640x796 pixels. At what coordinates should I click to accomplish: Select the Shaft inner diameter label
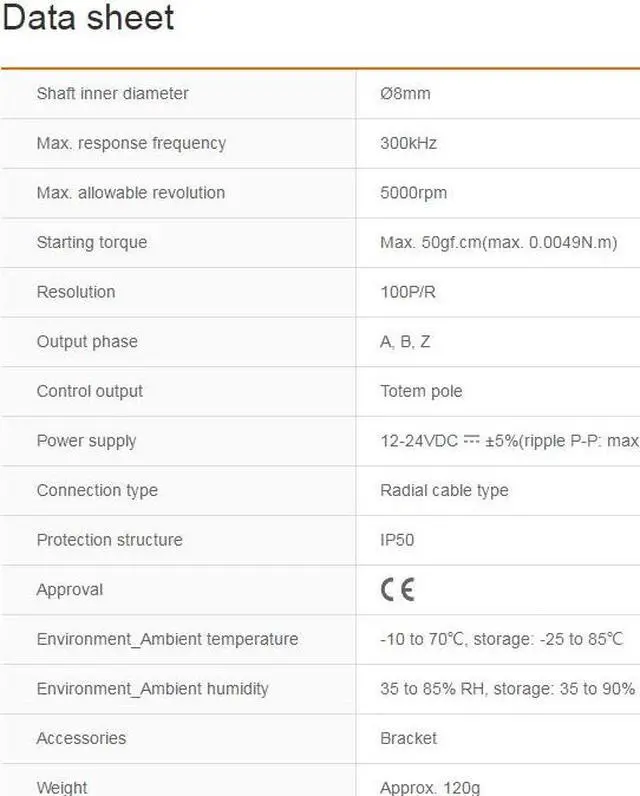112,94
